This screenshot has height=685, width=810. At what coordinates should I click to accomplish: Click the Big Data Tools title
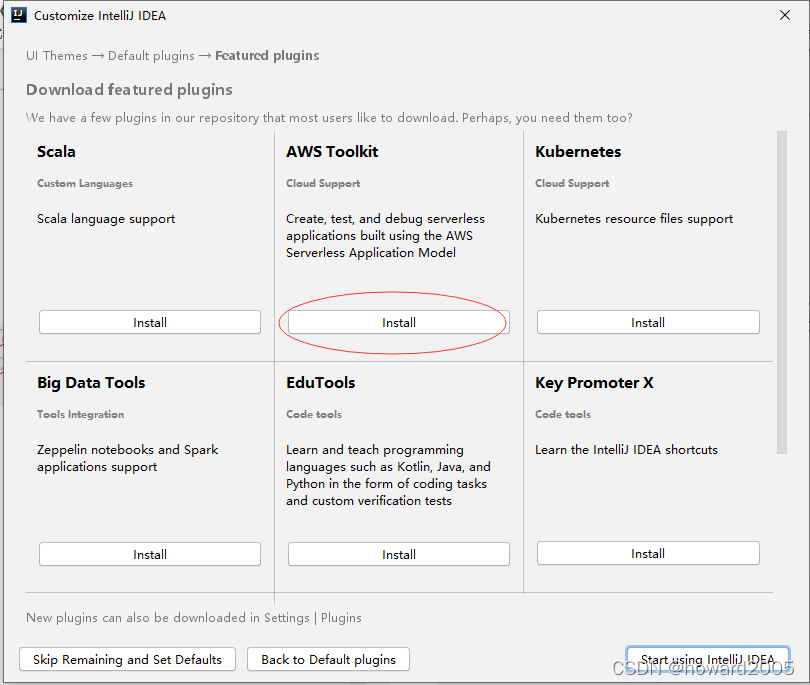click(91, 383)
